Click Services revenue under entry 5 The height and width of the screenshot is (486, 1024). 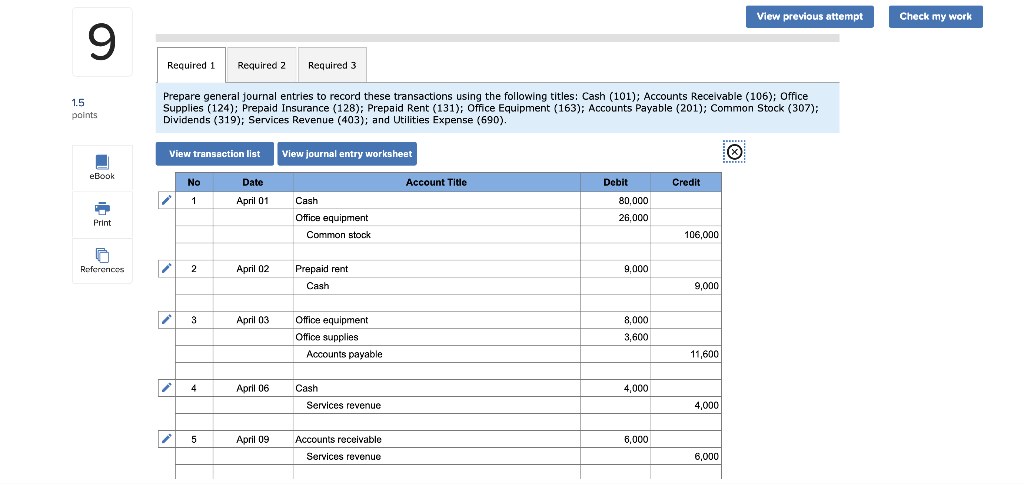(x=437, y=456)
